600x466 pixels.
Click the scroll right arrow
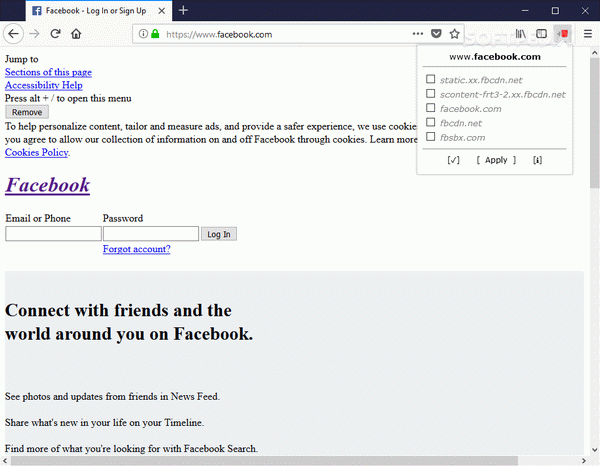point(584,461)
